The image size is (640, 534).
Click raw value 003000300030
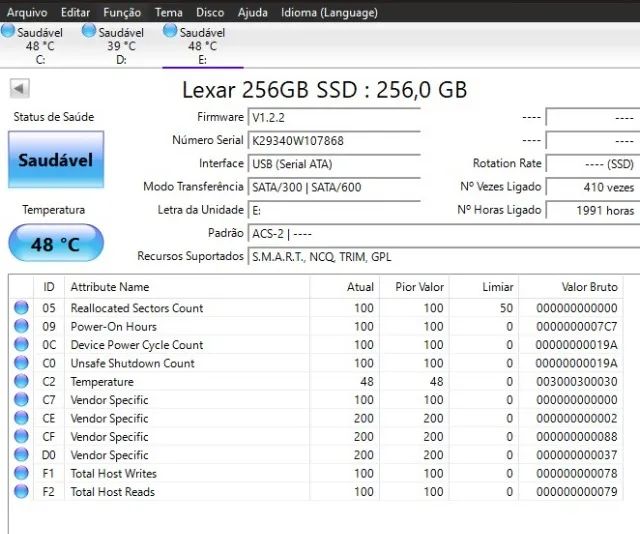tap(577, 382)
